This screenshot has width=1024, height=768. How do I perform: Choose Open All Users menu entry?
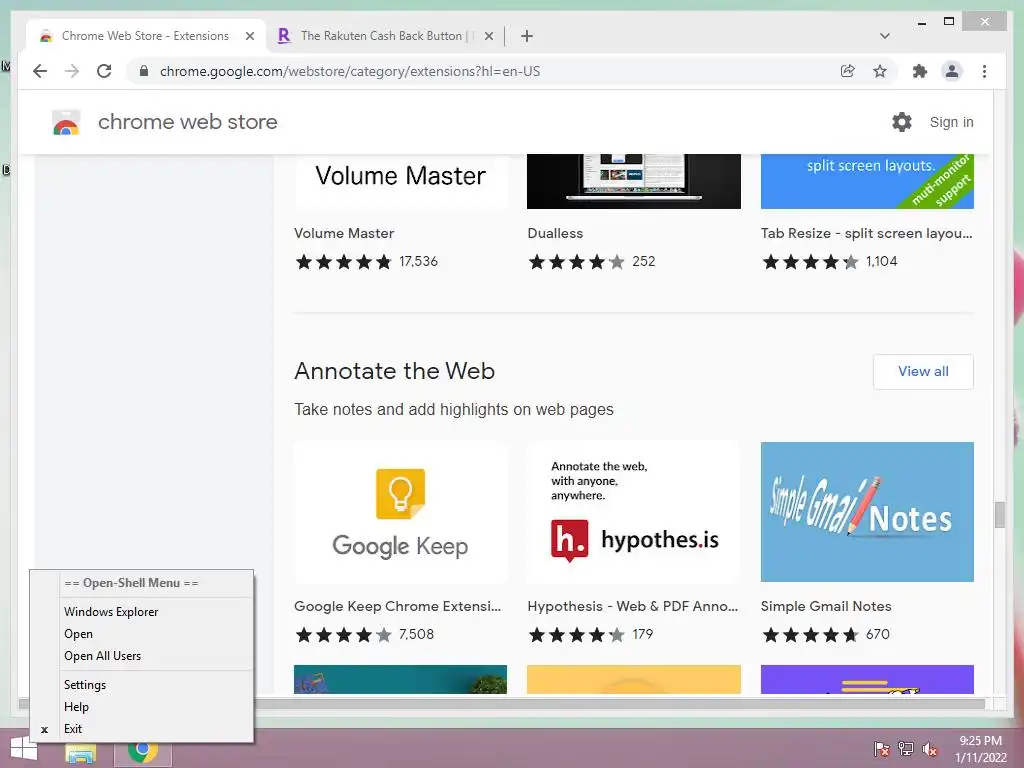pyautogui.click(x=142, y=656)
